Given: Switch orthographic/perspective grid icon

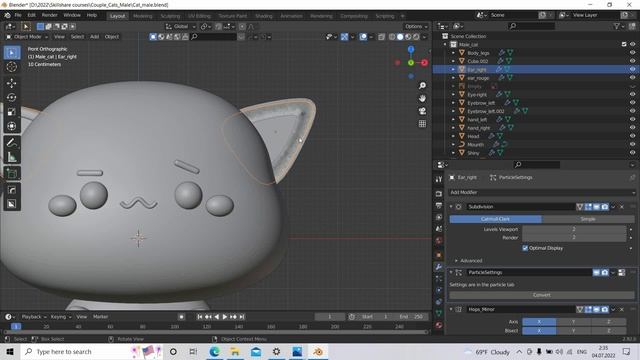Looking at the screenshot, I should coord(422,124).
